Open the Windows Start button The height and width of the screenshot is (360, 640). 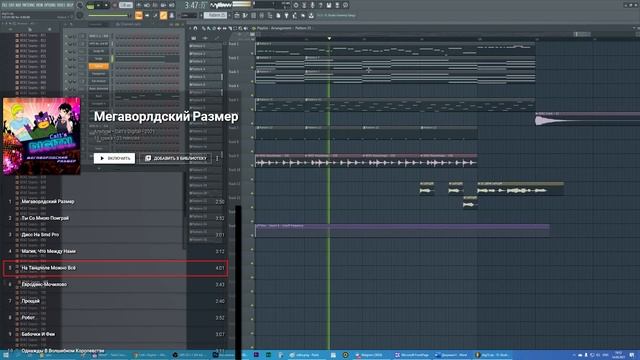pyautogui.click(x=6, y=355)
